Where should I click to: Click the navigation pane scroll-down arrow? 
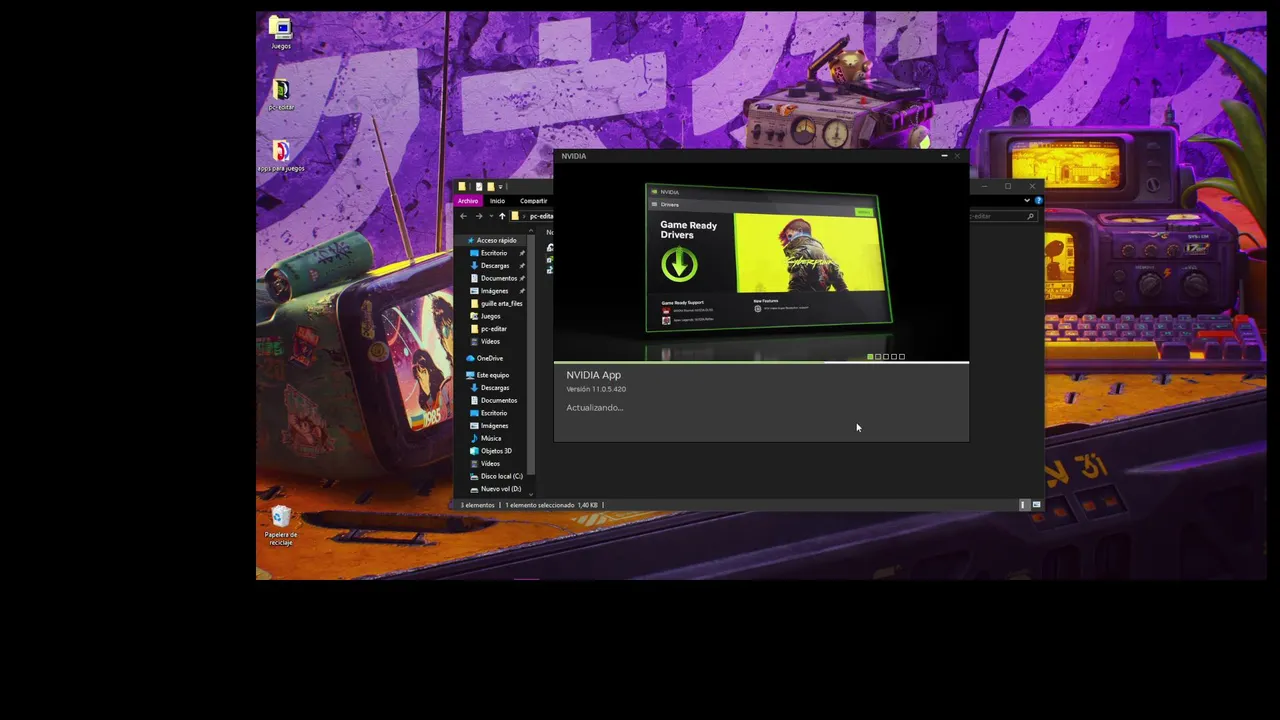coord(531,493)
